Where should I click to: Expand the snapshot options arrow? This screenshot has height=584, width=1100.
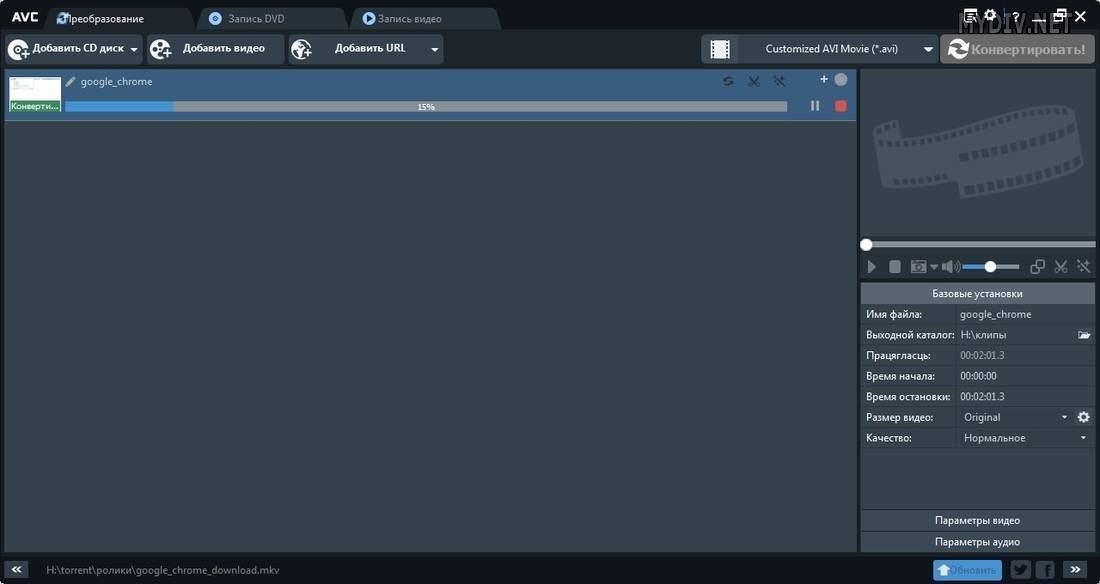[x=934, y=267]
